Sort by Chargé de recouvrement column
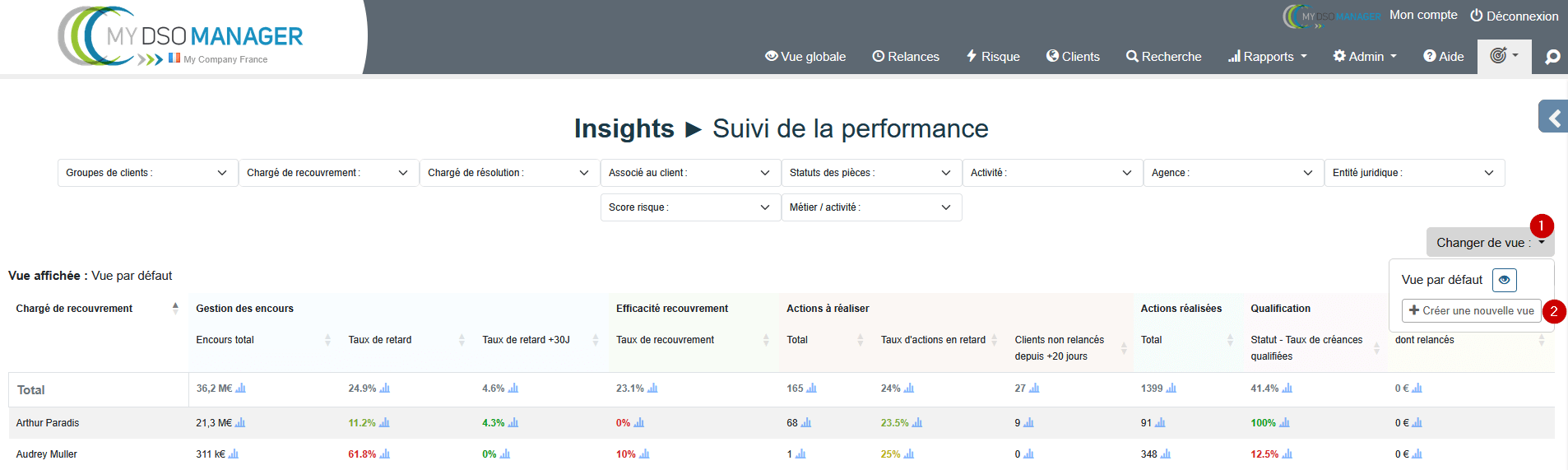The width and height of the screenshot is (1568, 470). (x=175, y=308)
